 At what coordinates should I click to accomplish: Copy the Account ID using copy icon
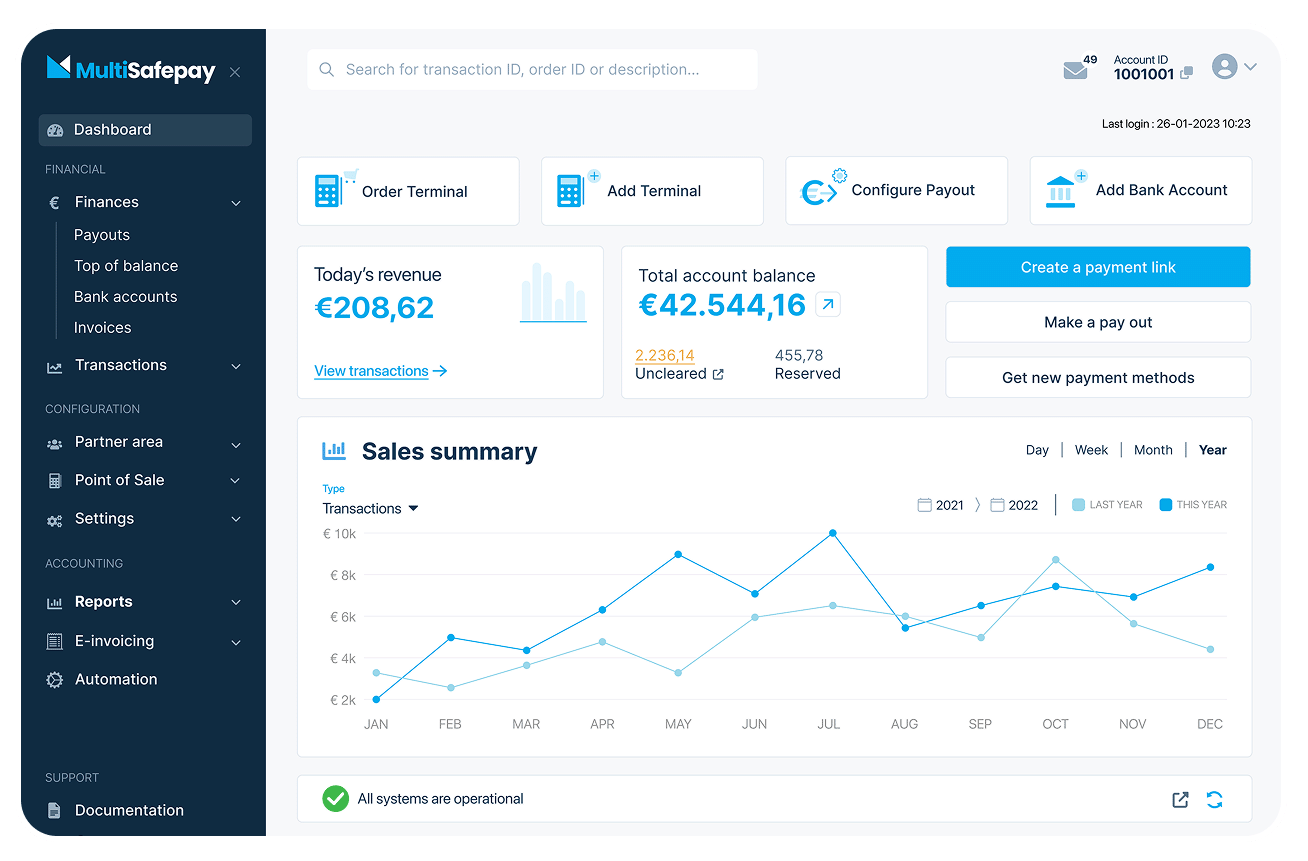pos(1187,74)
